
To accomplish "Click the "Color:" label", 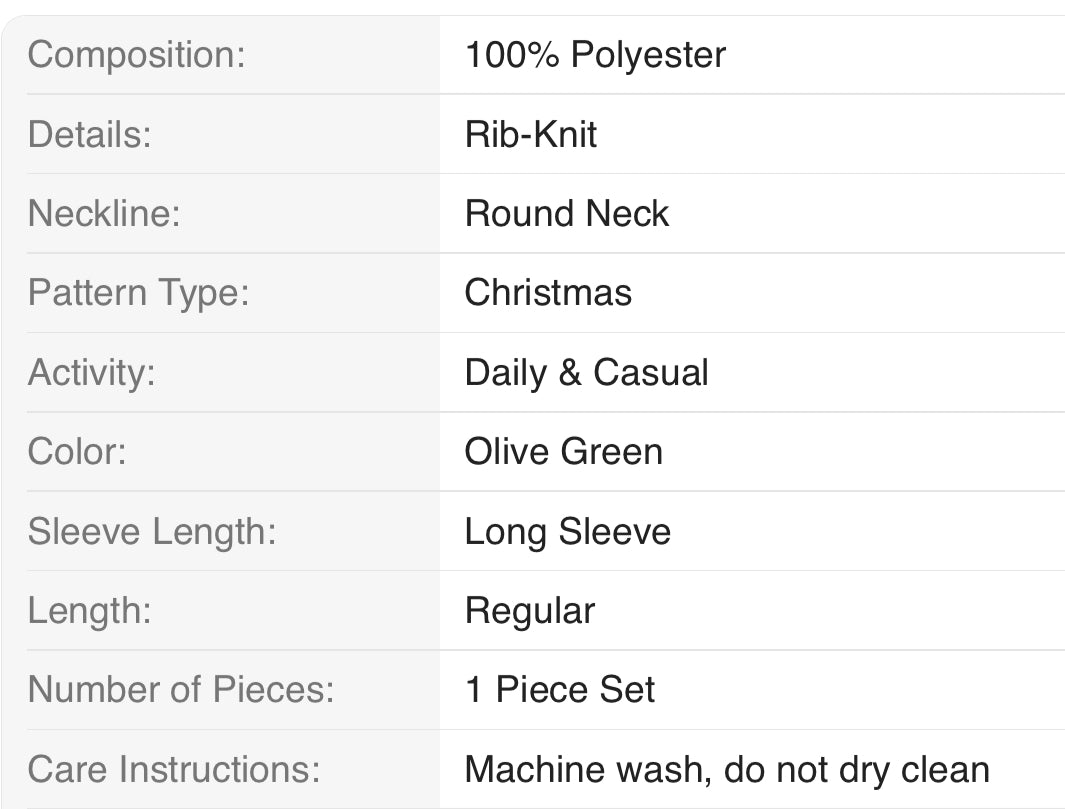I will (x=77, y=451).
